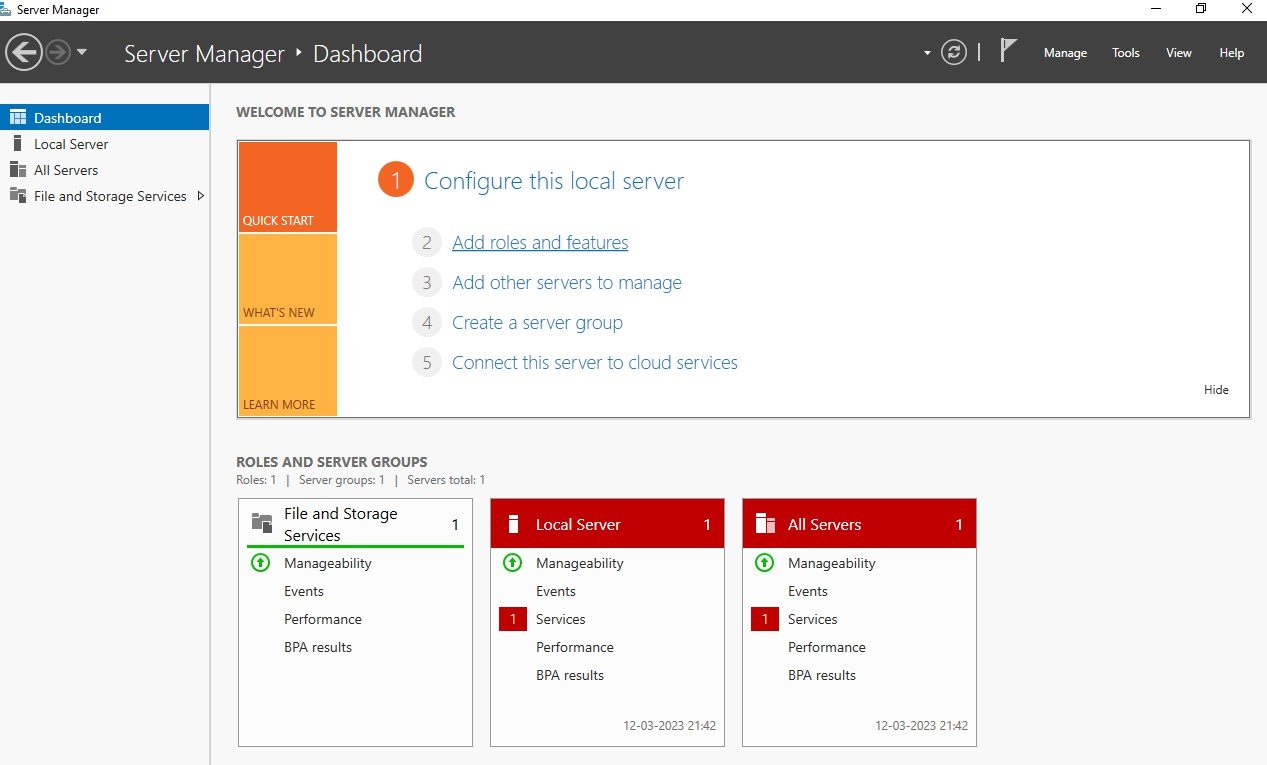Click Add roles and features link
The width and height of the screenshot is (1267, 765).
[x=540, y=243]
